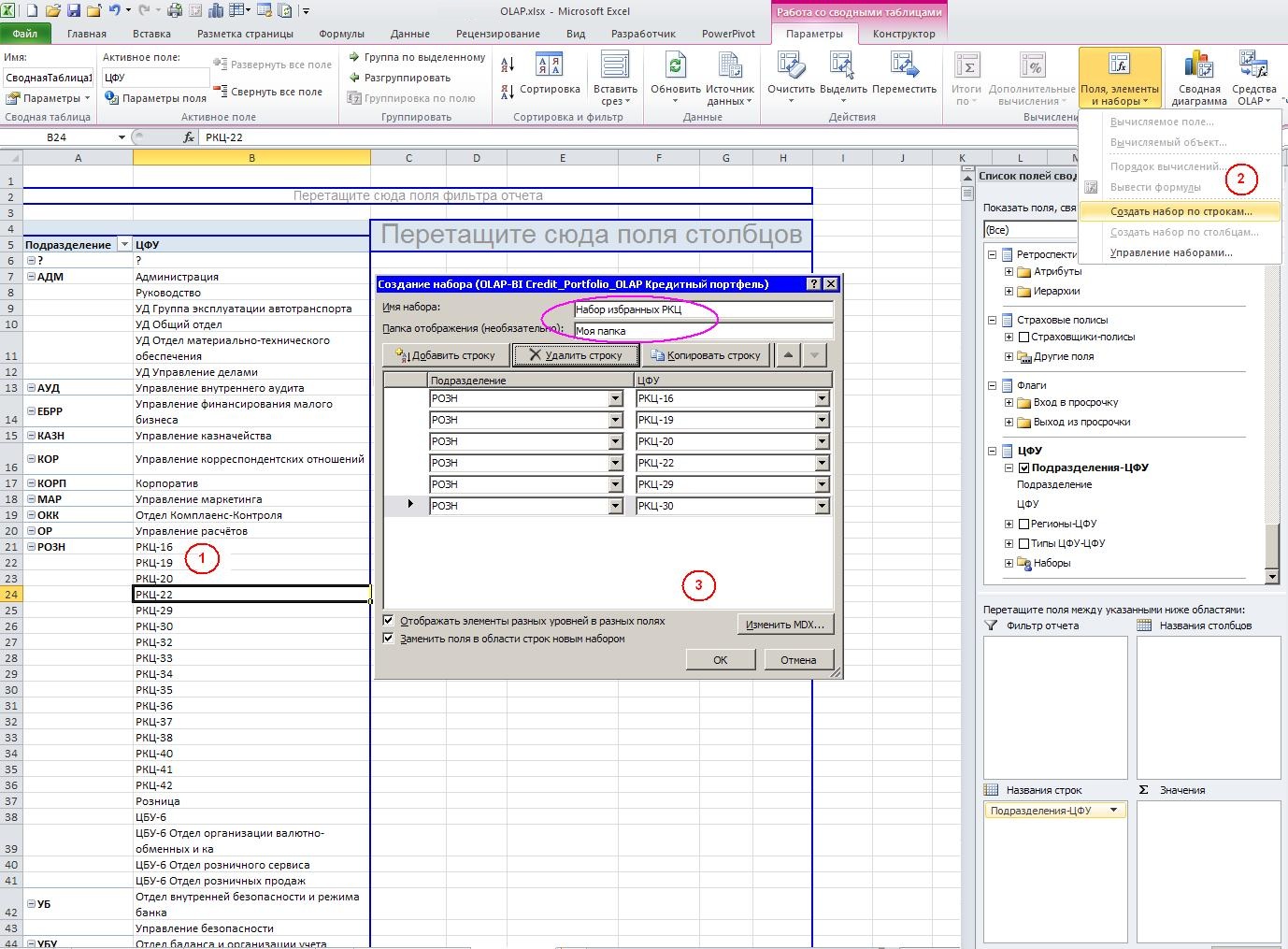
Task: Open ЦФУ dropdown showing РКЦ-30
Action: pyautogui.click(x=822, y=506)
